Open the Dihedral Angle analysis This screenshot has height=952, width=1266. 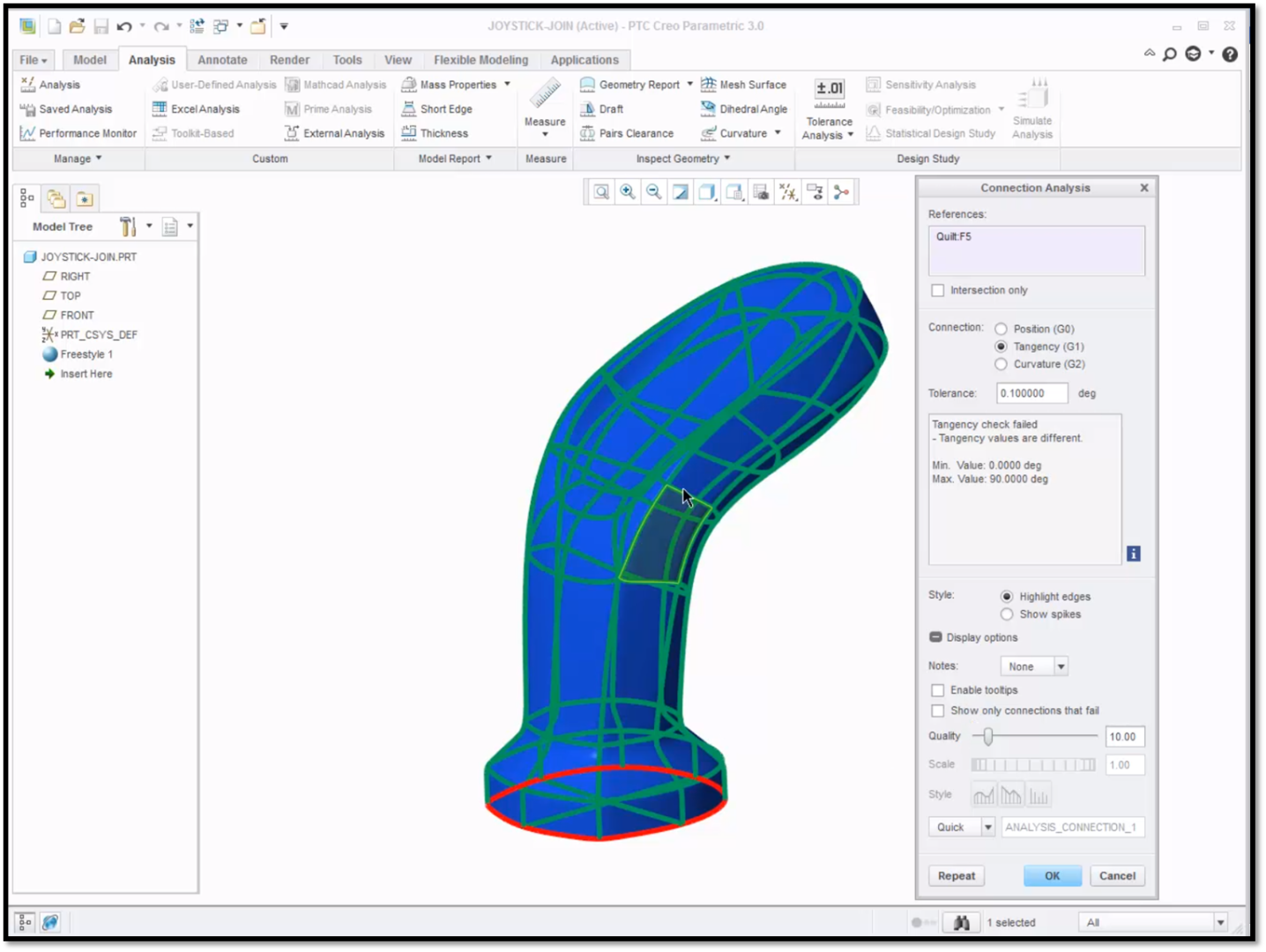click(744, 109)
